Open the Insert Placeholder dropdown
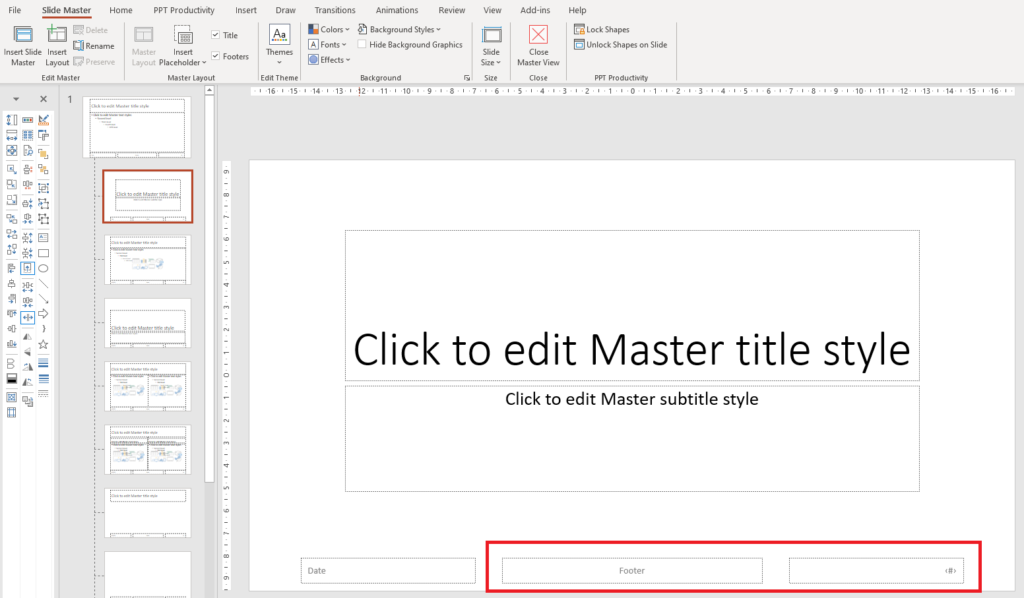This screenshot has height=598, width=1024. (183, 46)
